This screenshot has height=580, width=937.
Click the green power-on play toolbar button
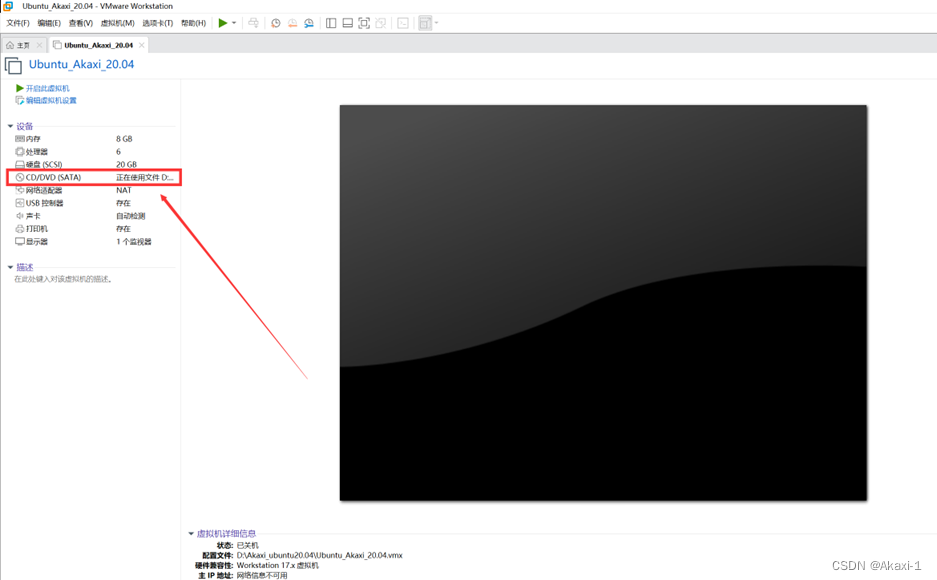tap(222, 23)
